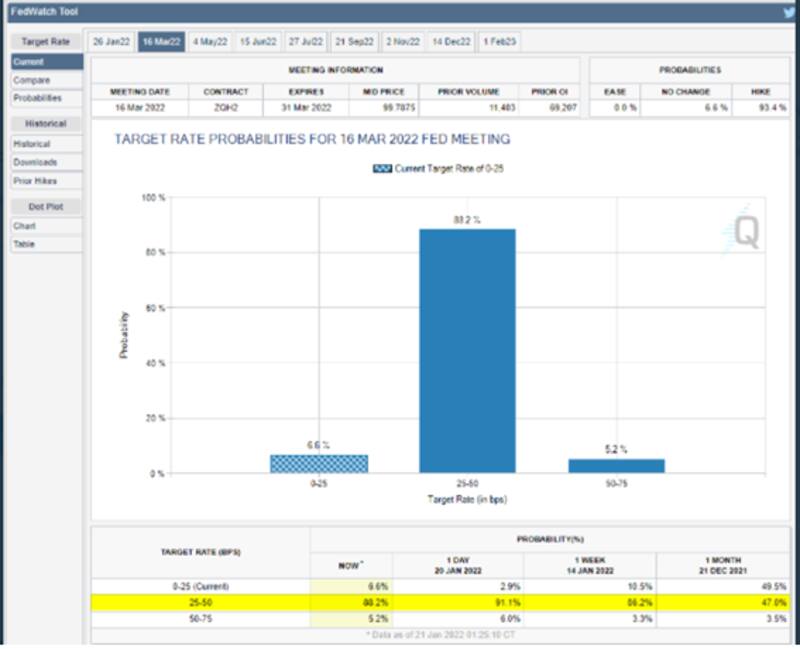800x649 pixels.
Task: Go to Downloads in the sidebar
Action: [x=35, y=162]
